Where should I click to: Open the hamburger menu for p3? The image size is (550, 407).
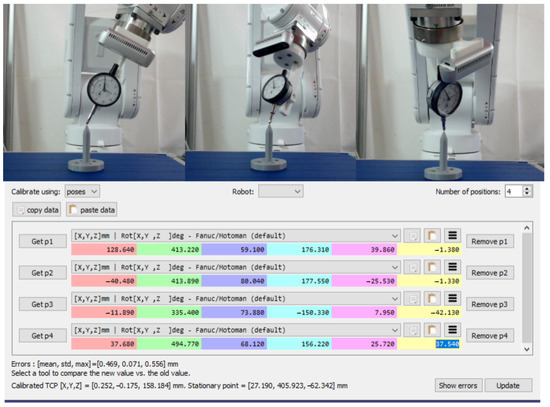tap(452, 299)
